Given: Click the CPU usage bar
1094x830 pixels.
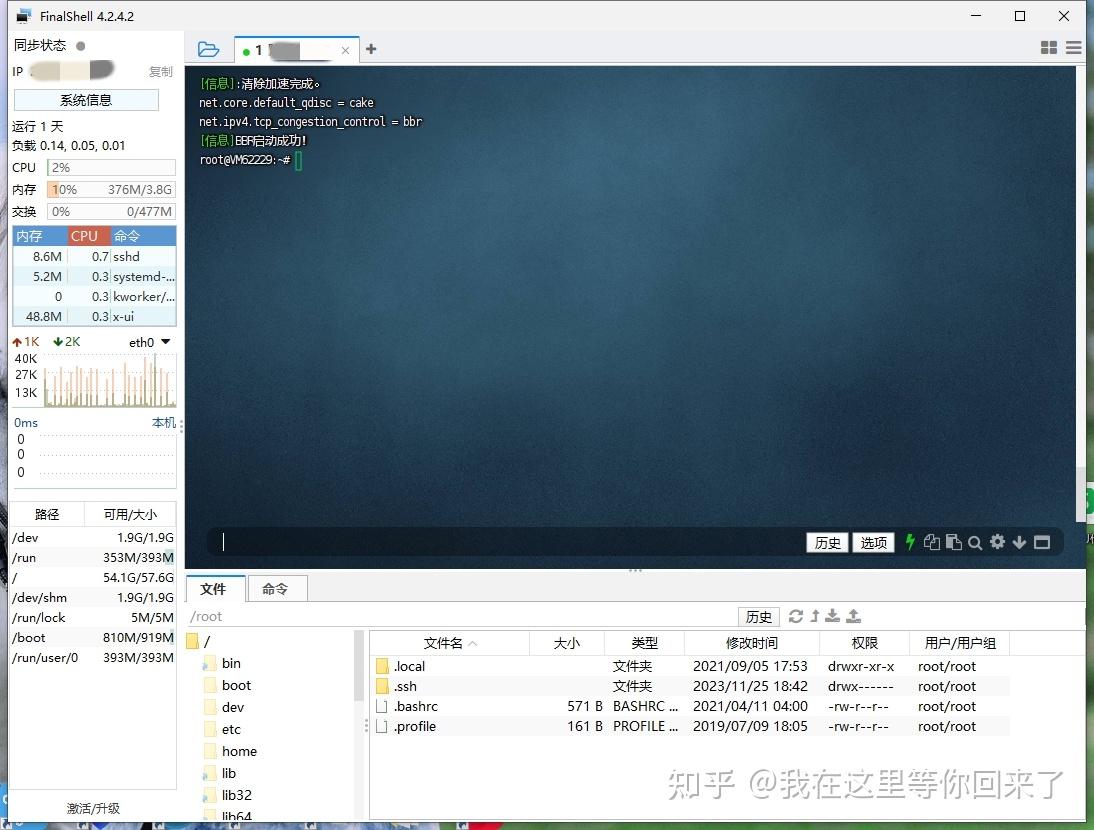Looking at the screenshot, I should 111,167.
